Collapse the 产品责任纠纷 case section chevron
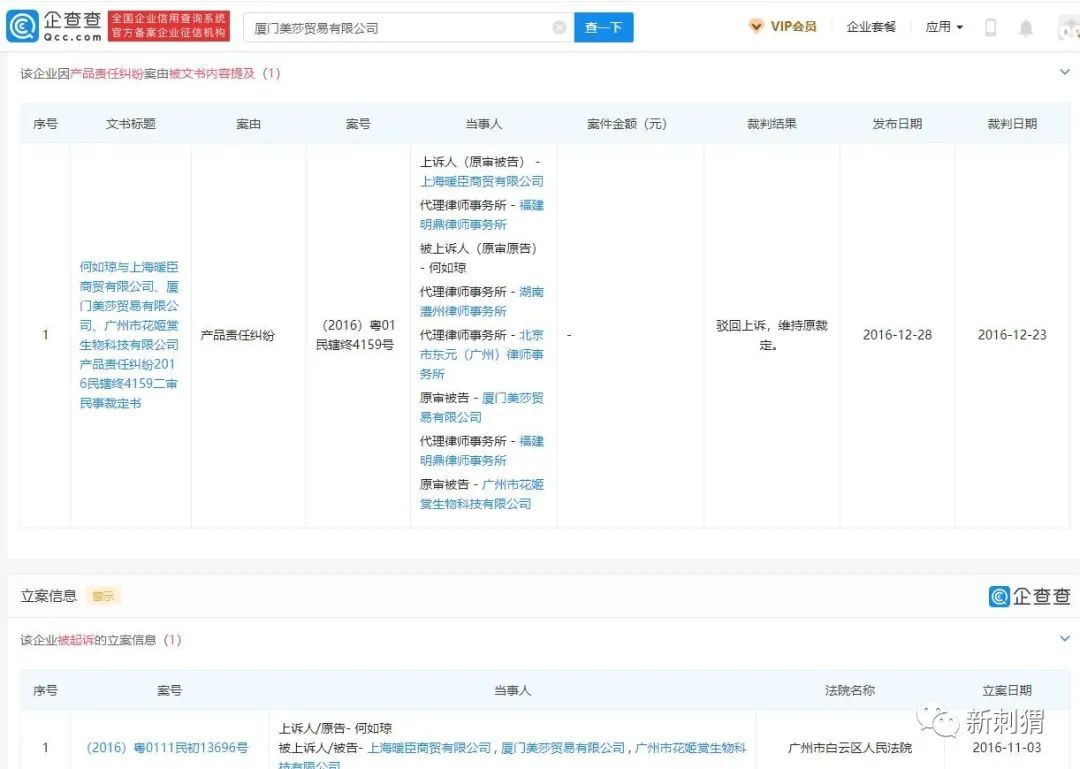 pyautogui.click(x=1063, y=71)
